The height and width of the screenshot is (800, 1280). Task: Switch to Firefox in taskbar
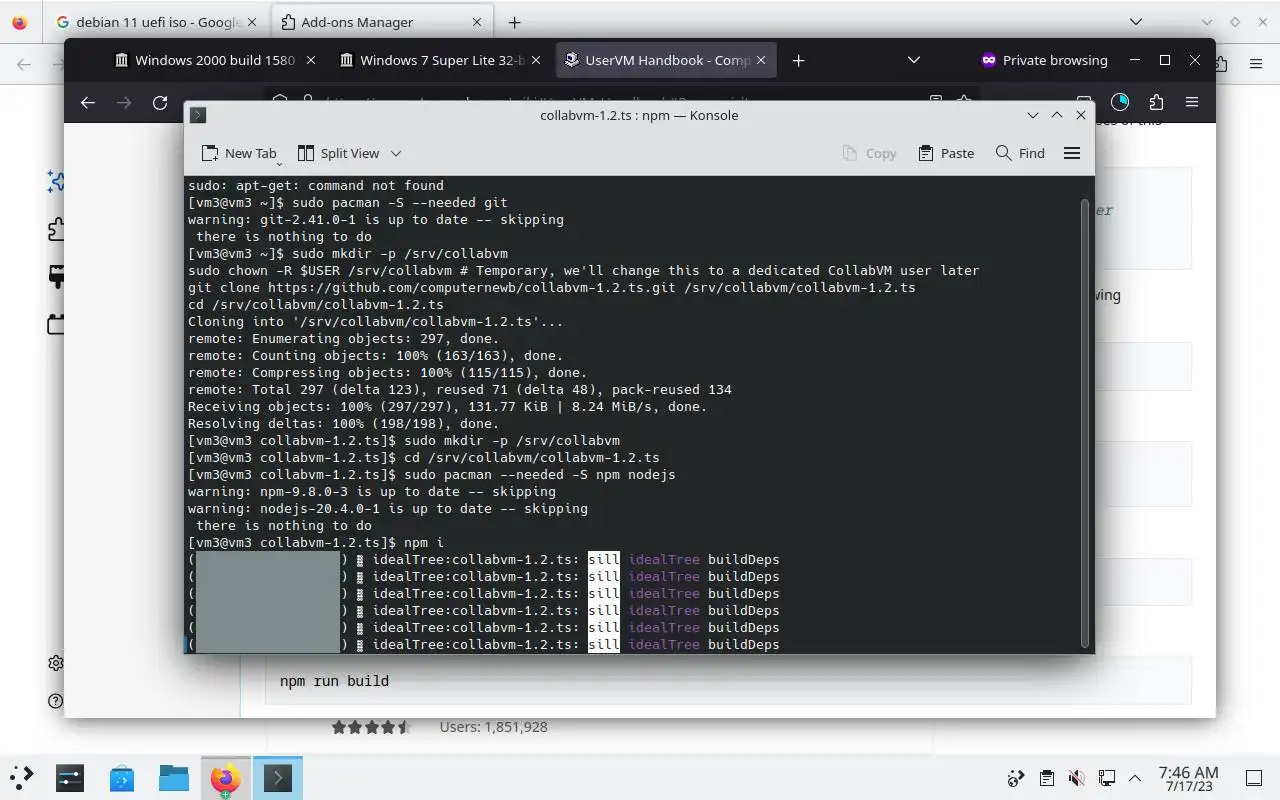(226, 777)
